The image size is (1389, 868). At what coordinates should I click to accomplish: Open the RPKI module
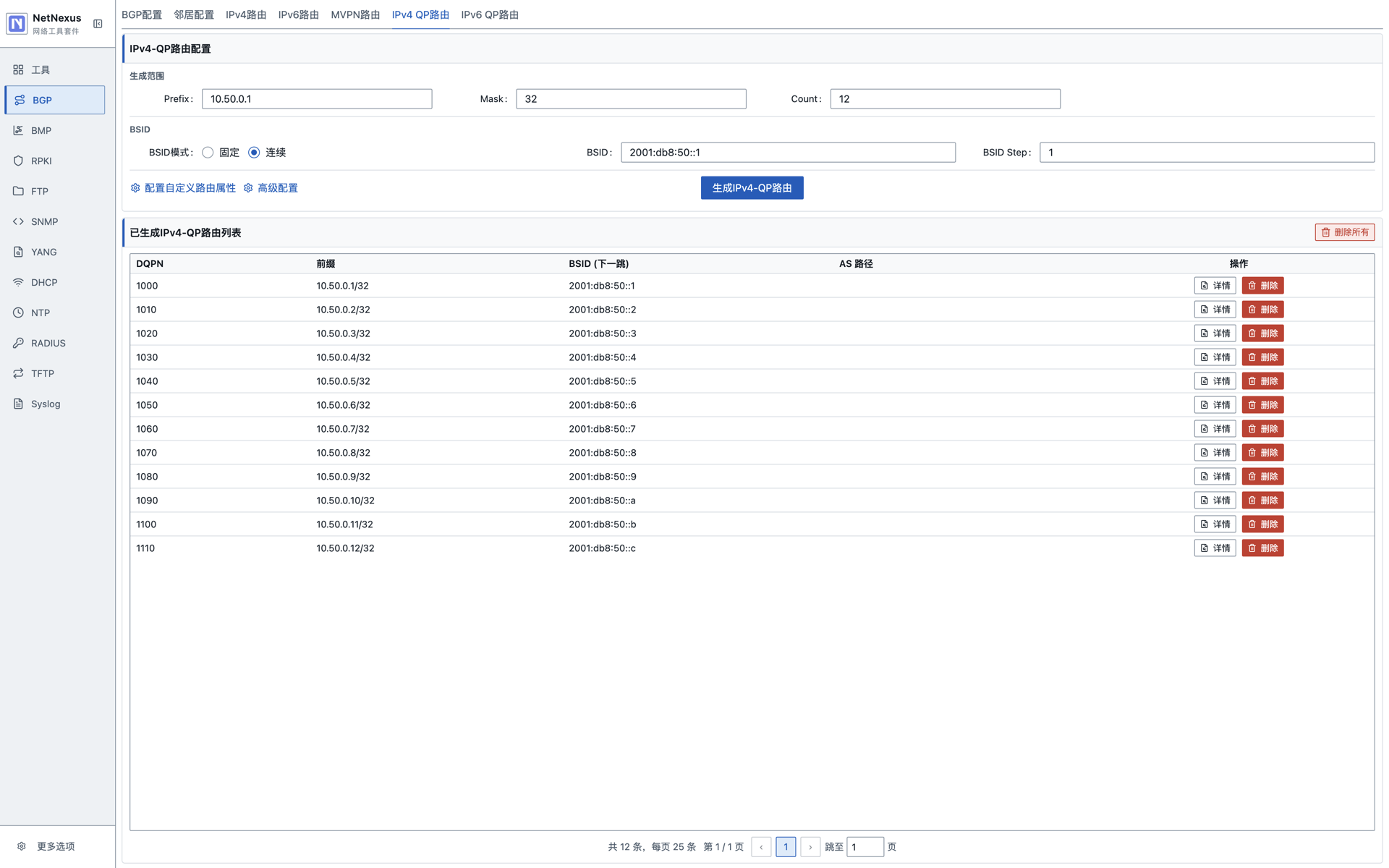pos(55,161)
